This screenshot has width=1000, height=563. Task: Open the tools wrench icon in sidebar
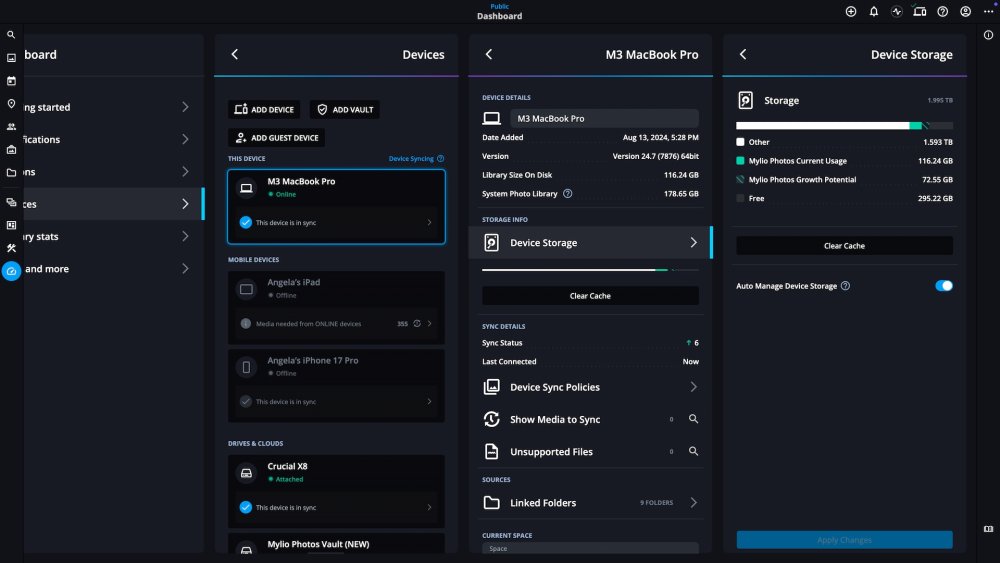(x=11, y=248)
